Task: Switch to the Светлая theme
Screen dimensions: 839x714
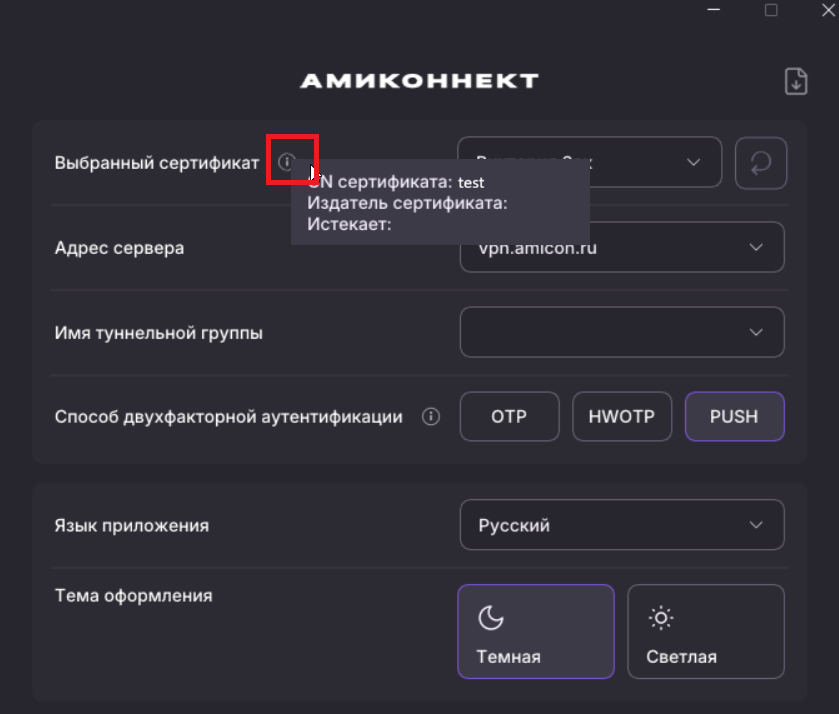Action: click(x=706, y=632)
